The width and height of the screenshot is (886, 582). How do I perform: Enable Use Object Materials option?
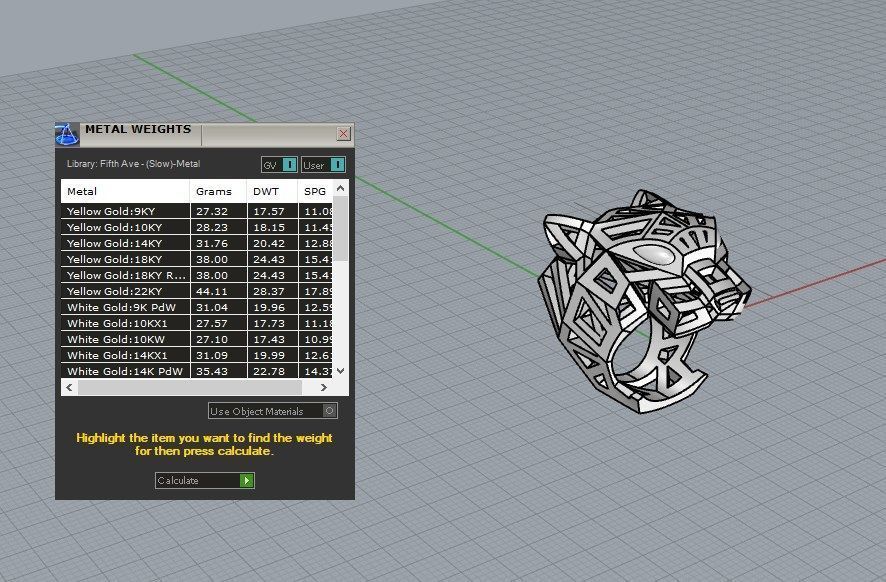(272, 411)
